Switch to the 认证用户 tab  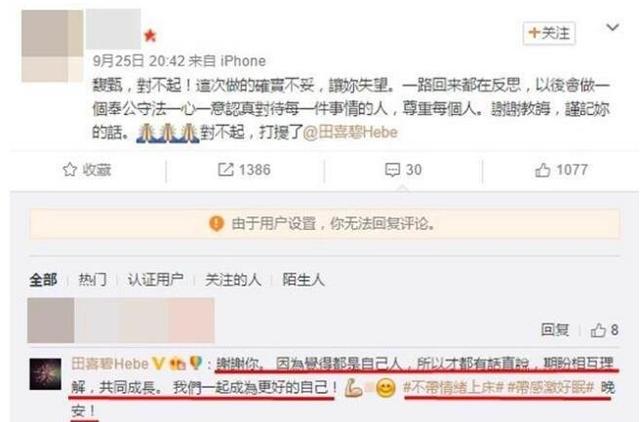coord(156,280)
